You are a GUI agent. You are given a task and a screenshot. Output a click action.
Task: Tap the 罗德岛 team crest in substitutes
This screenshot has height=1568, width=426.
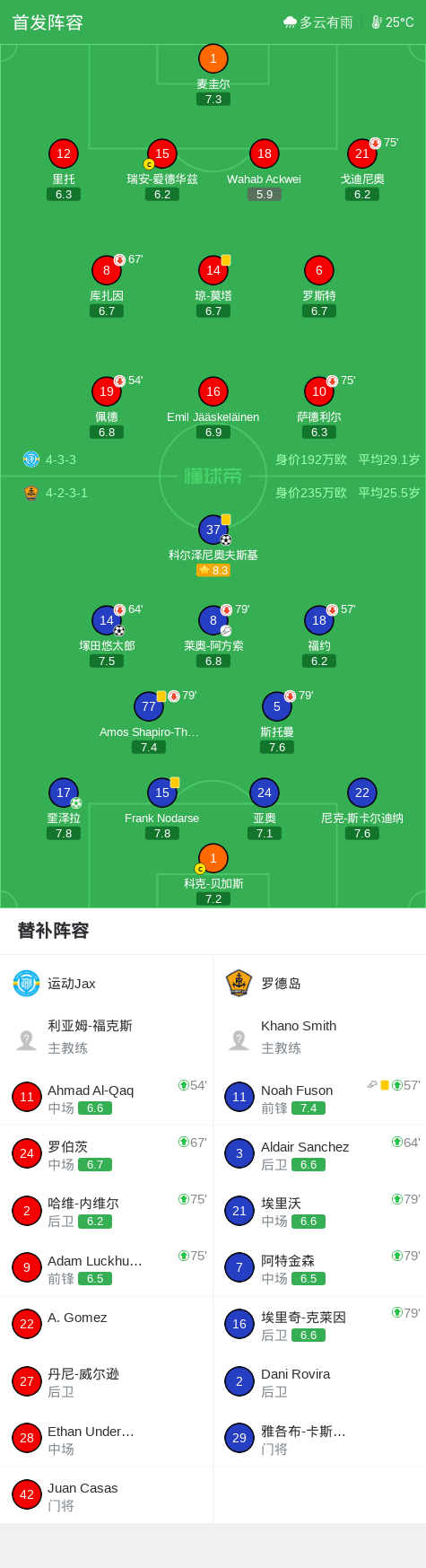pyautogui.click(x=239, y=983)
